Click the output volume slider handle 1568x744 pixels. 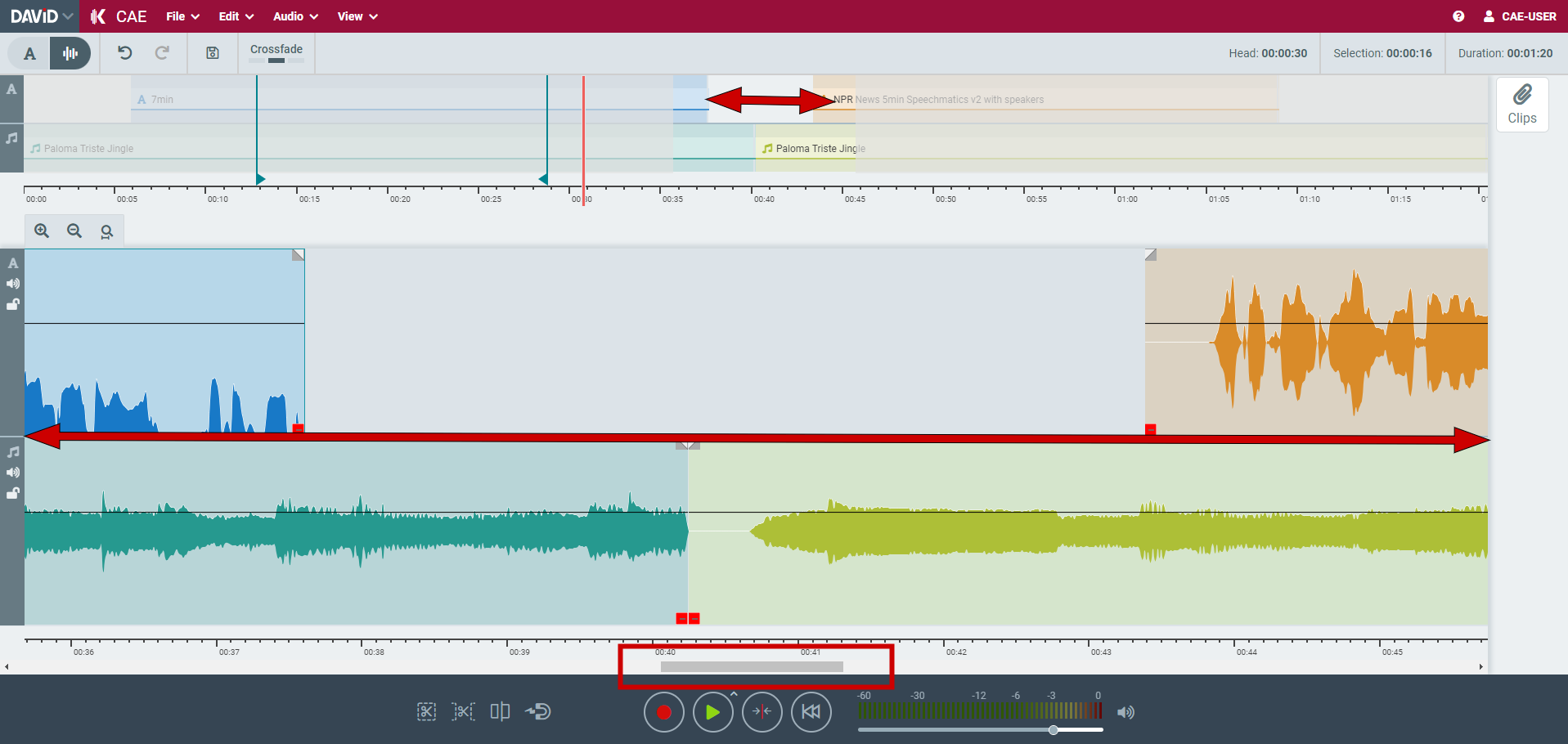click(x=1054, y=730)
